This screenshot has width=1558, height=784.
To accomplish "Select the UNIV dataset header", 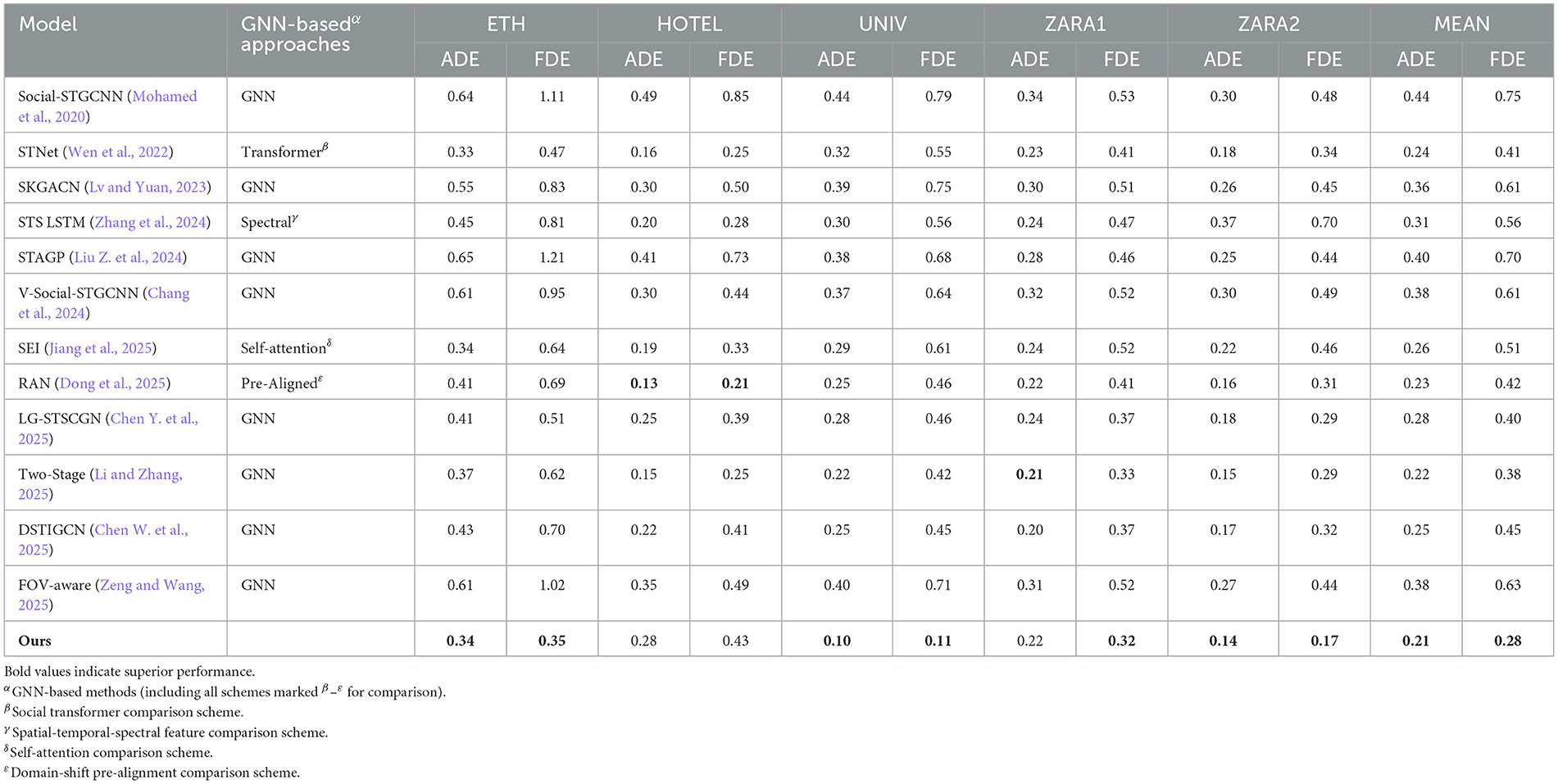I will [883, 25].
